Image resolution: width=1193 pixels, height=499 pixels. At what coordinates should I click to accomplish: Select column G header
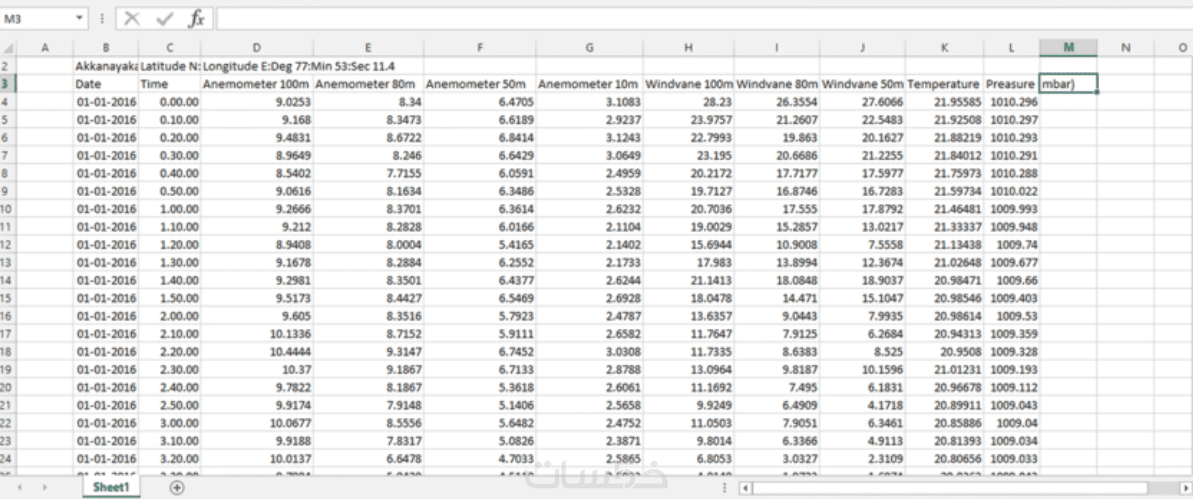[x=590, y=48]
